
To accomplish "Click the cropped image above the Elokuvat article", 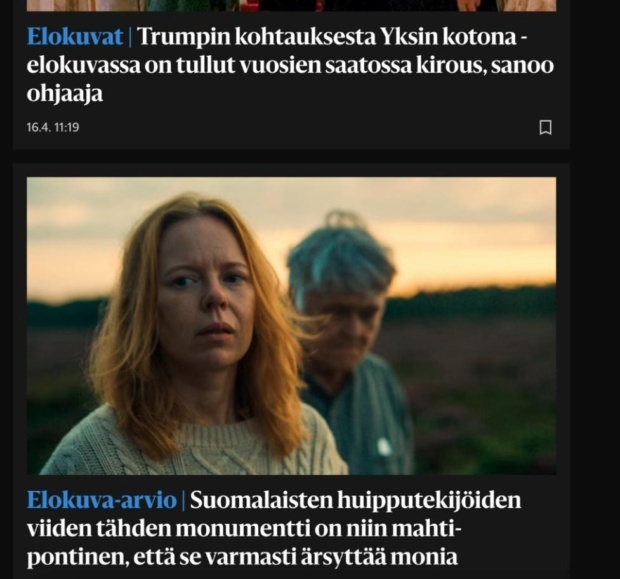I will point(291,5).
